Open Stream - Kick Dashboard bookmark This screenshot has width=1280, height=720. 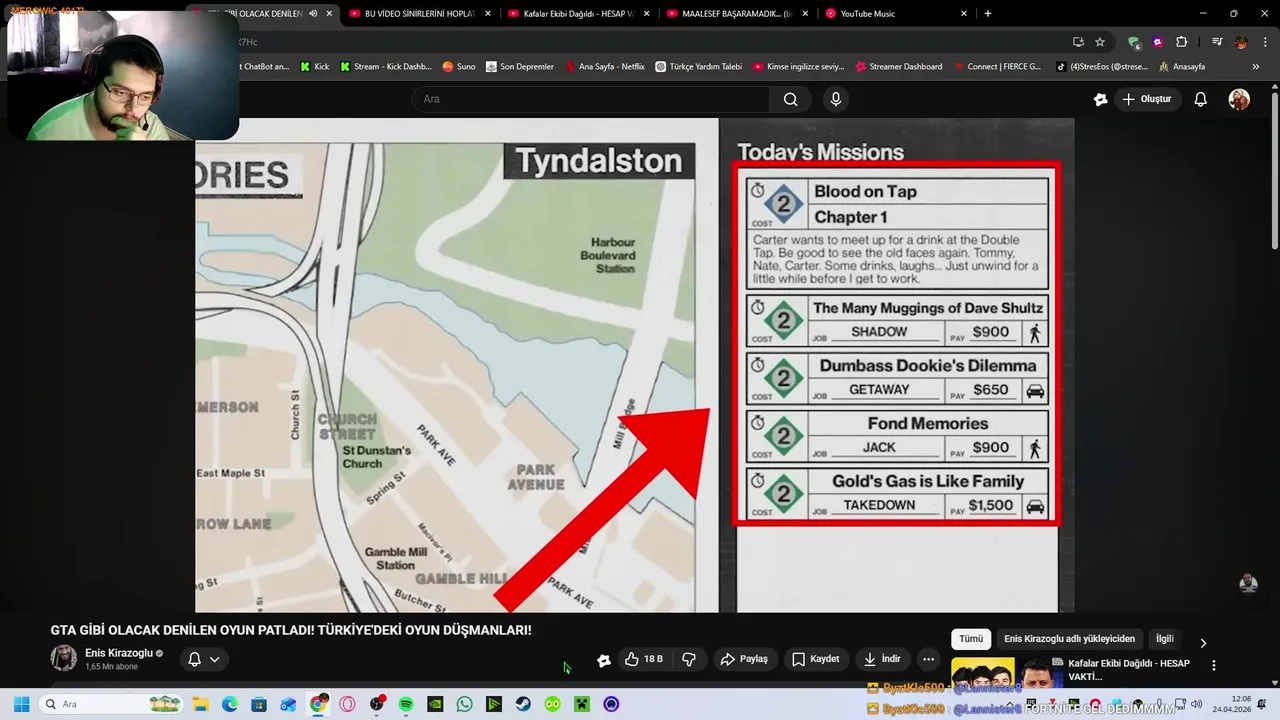(x=386, y=67)
